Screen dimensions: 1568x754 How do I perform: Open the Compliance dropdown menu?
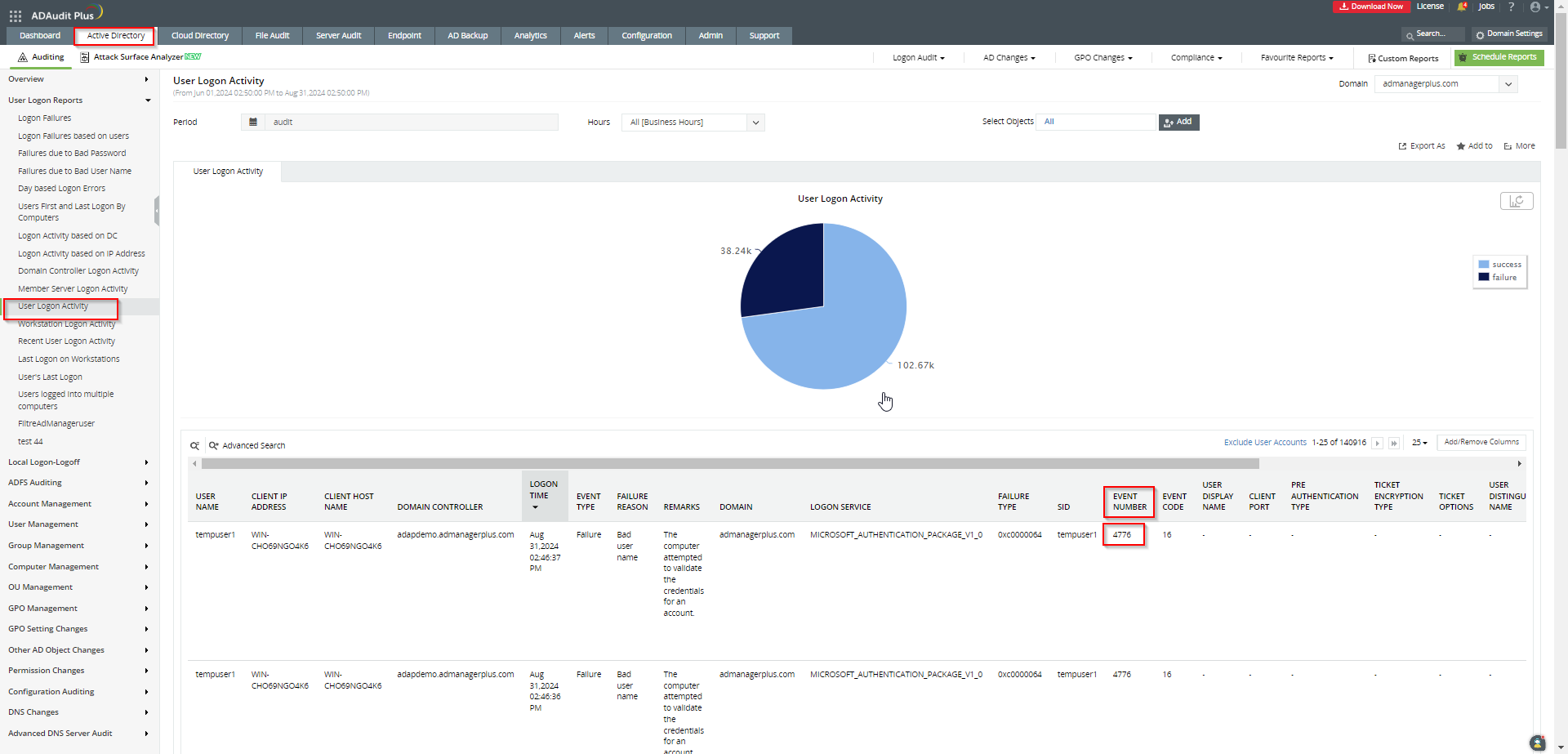(x=1196, y=58)
